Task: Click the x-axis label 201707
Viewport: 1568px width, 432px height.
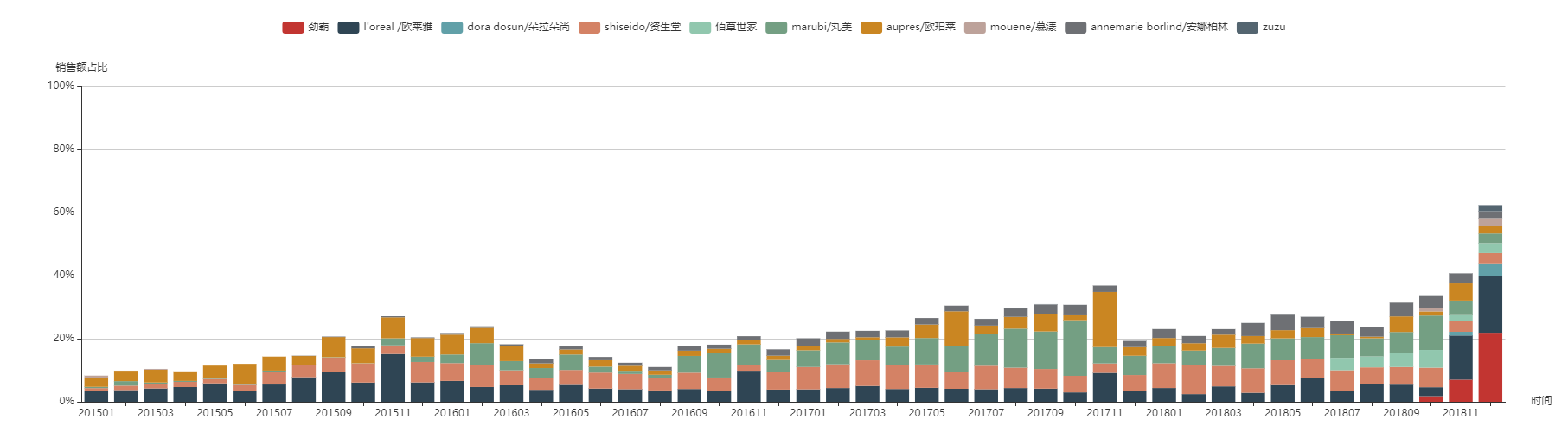Action: (x=986, y=413)
